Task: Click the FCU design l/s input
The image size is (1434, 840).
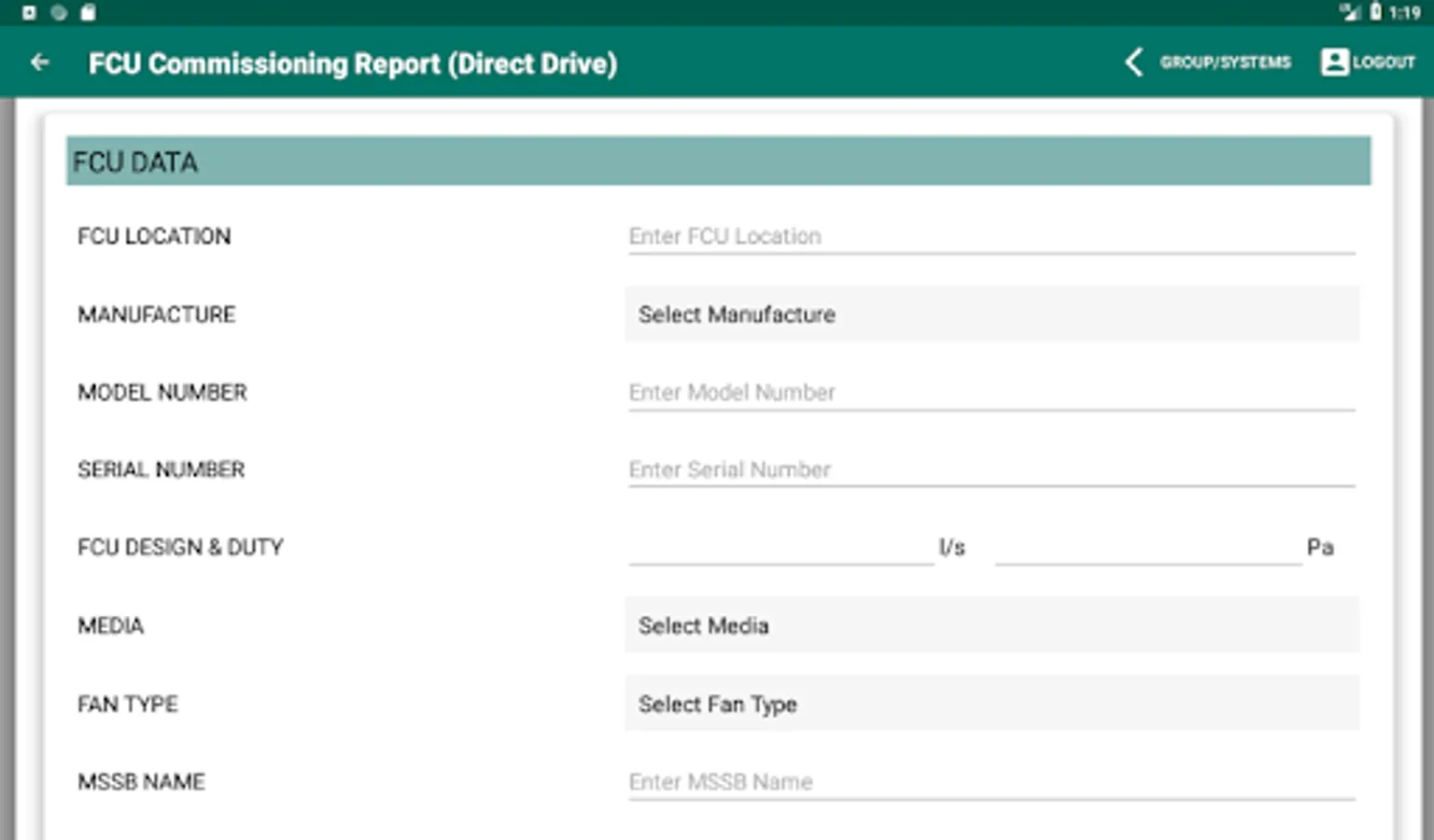Action: pos(780,547)
